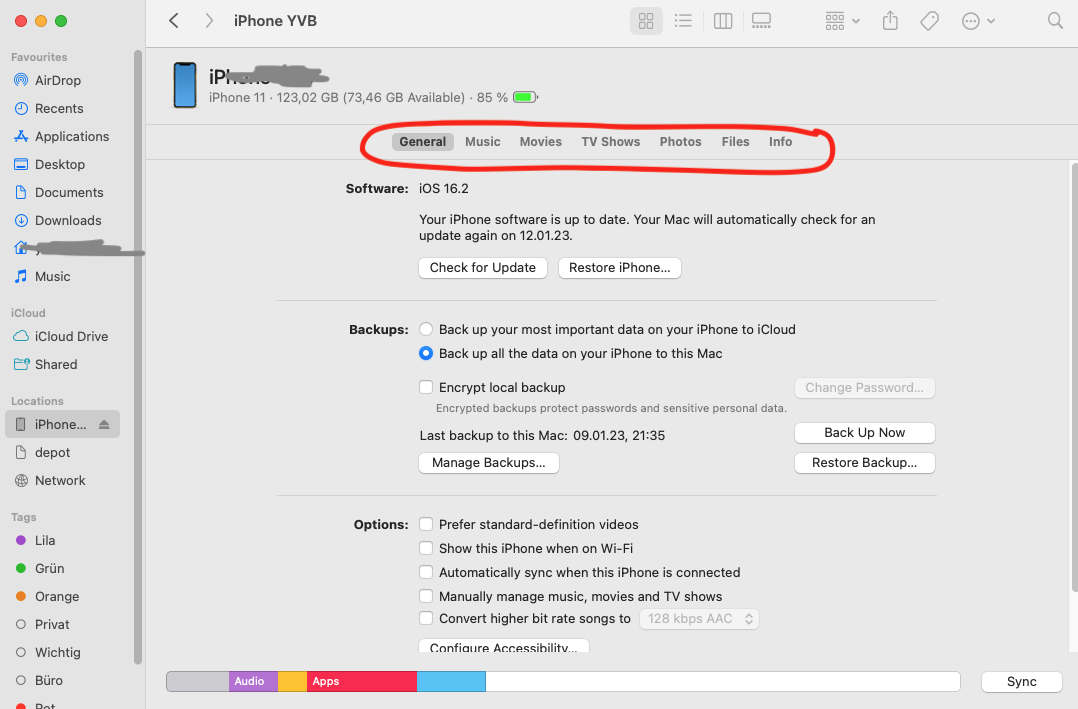Click the main content vertical scrollbar
This screenshot has height=709, width=1078.
(x=1074, y=377)
